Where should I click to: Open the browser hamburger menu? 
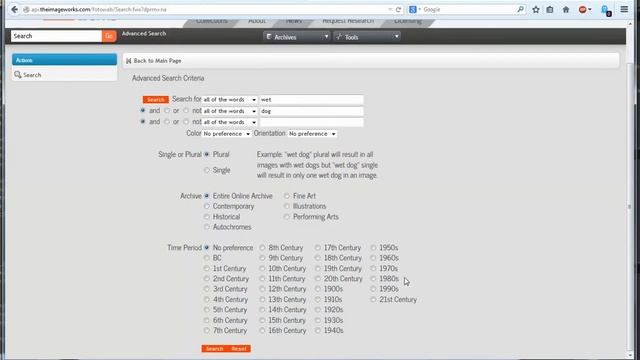(x=624, y=9)
